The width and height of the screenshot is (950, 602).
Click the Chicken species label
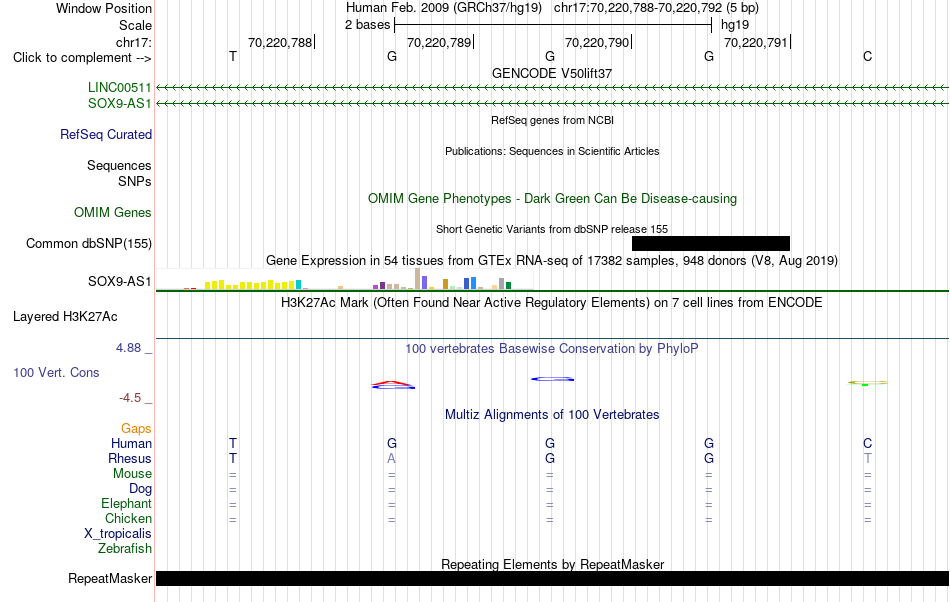coord(128,518)
